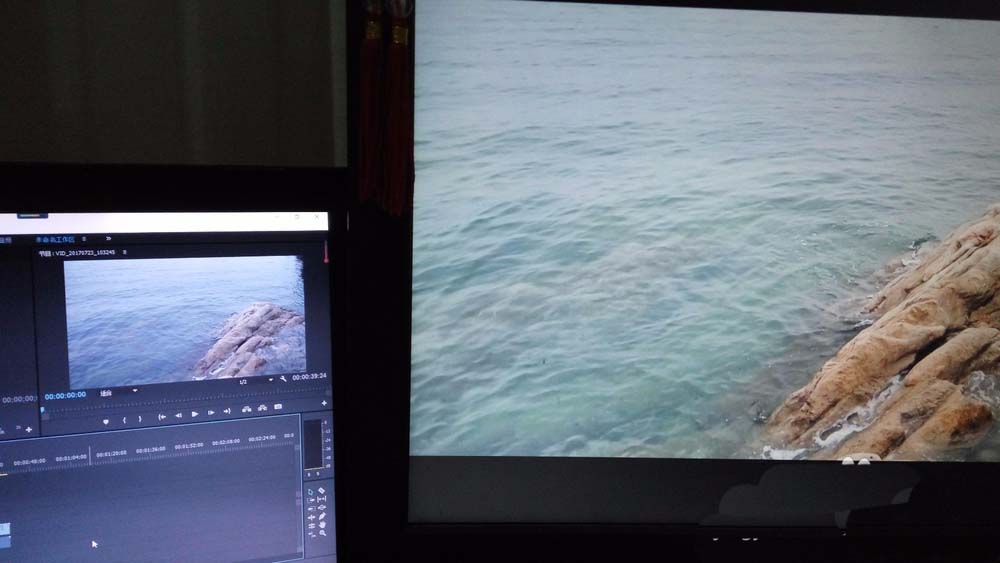The width and height of the screenshot is (1000, 563).
Task: Select the blue clip in the timeline
Action: click(4, 534)
